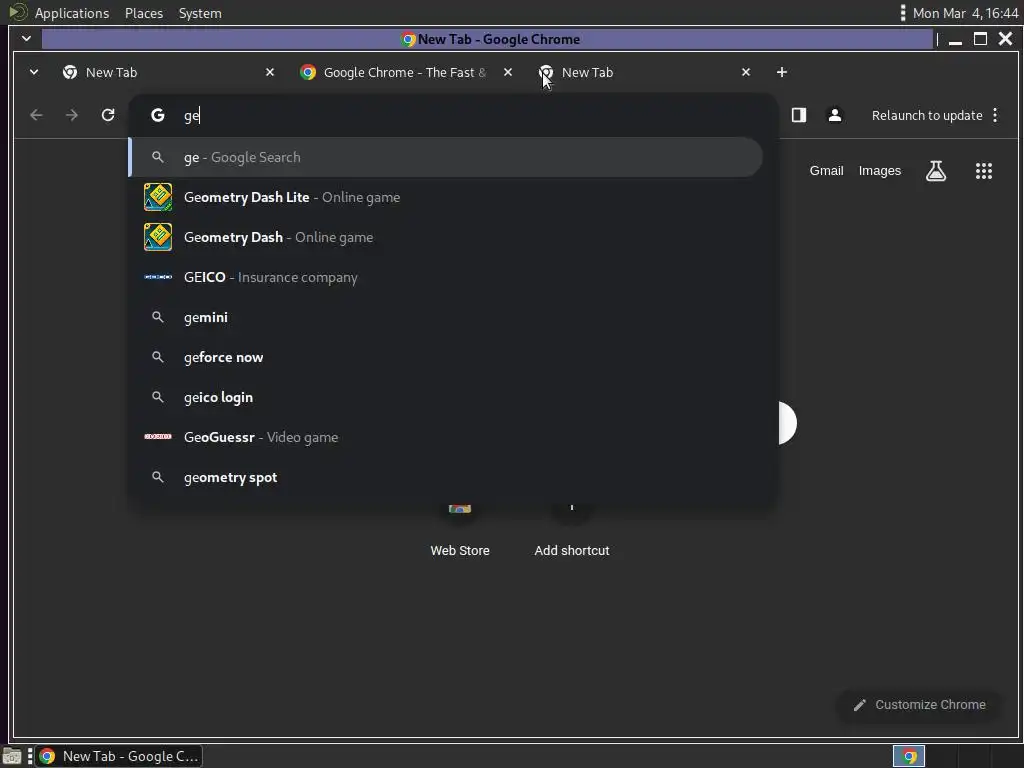Click the Web Store label
The width and height of the screenshot is (1024, 768).
pos(460,551)
